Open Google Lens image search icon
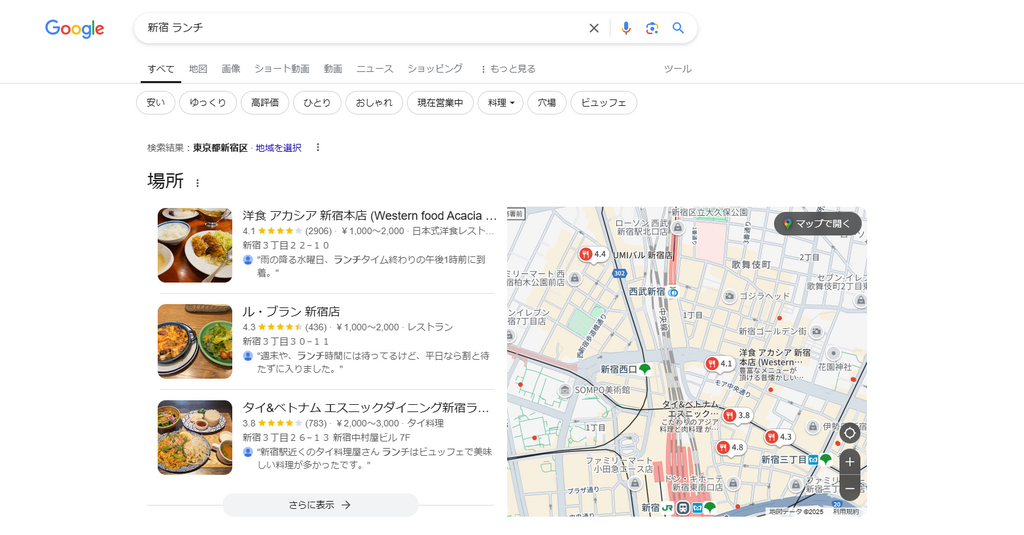 pyautogui.click(x=652, y=28)
